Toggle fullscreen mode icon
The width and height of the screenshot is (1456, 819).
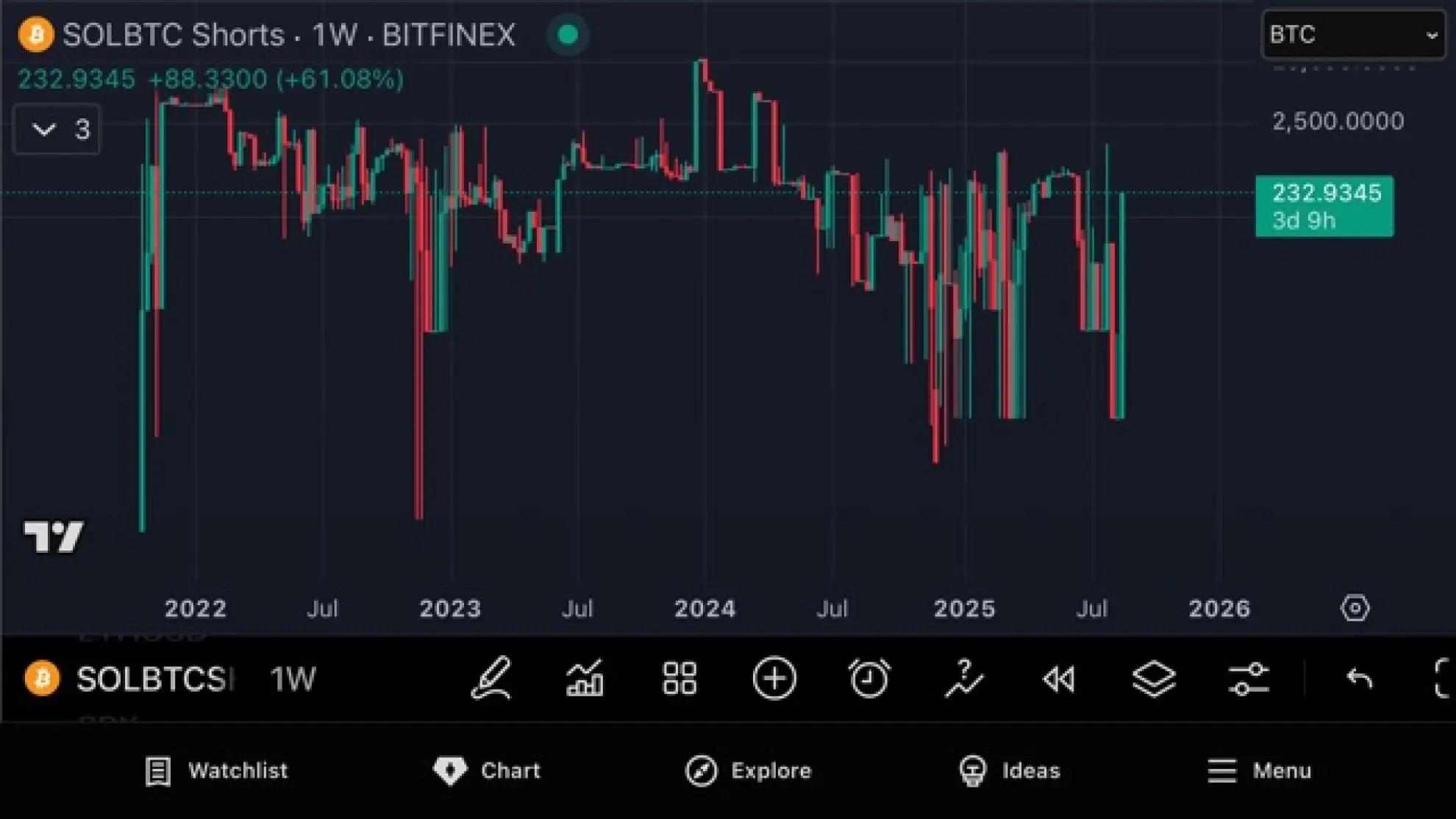point(1443,678)
